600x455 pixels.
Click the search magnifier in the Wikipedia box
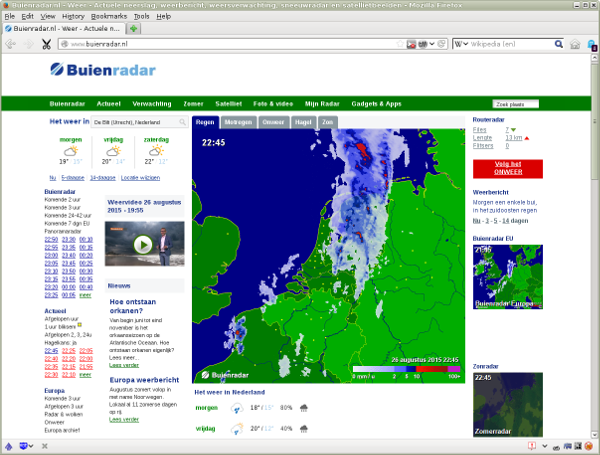pyautogui.click(x=559, y=44)
